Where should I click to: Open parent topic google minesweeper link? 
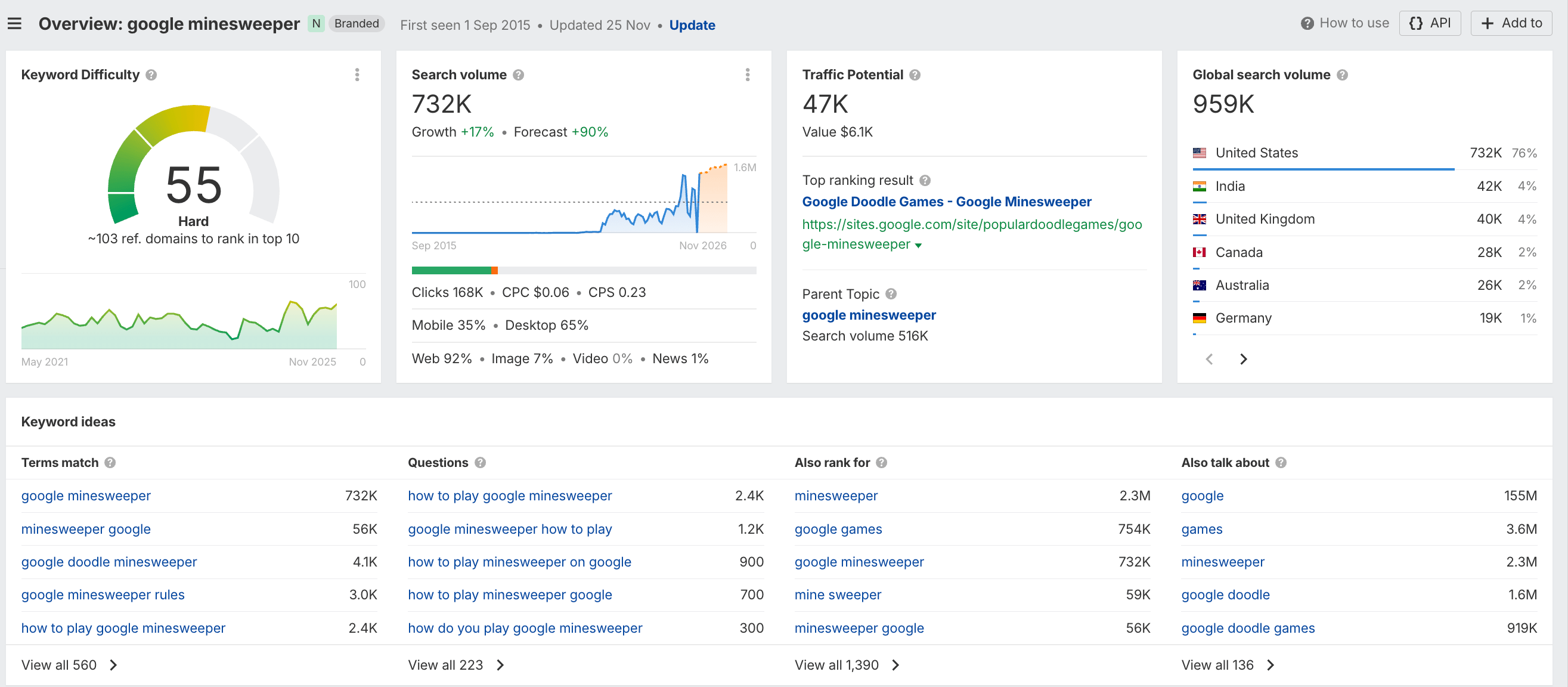[x=869, y=315]
